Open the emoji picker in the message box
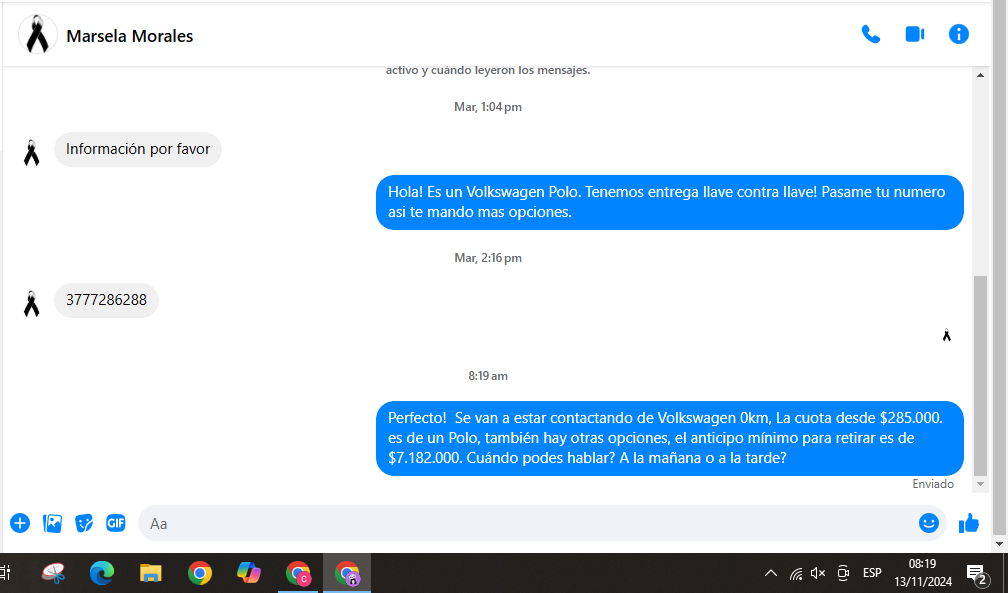Screen dimensions: 1008x593 pyautogui.click(x=928, y=523)
